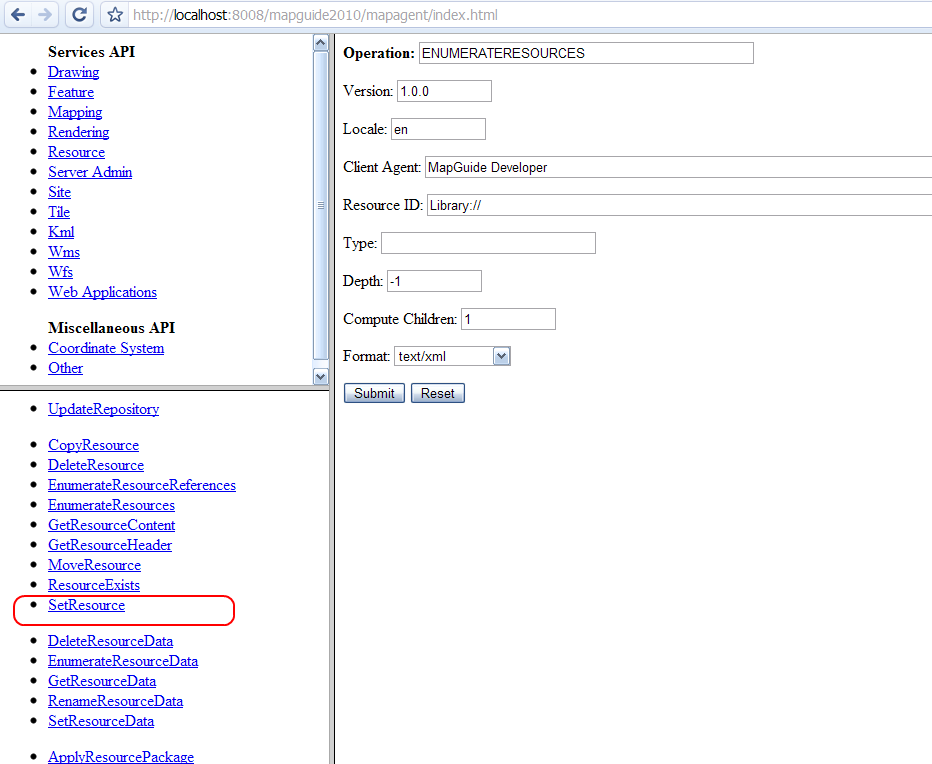
Task: Click the scroll-up arrow in Services API panel
Action: (320, 43)
